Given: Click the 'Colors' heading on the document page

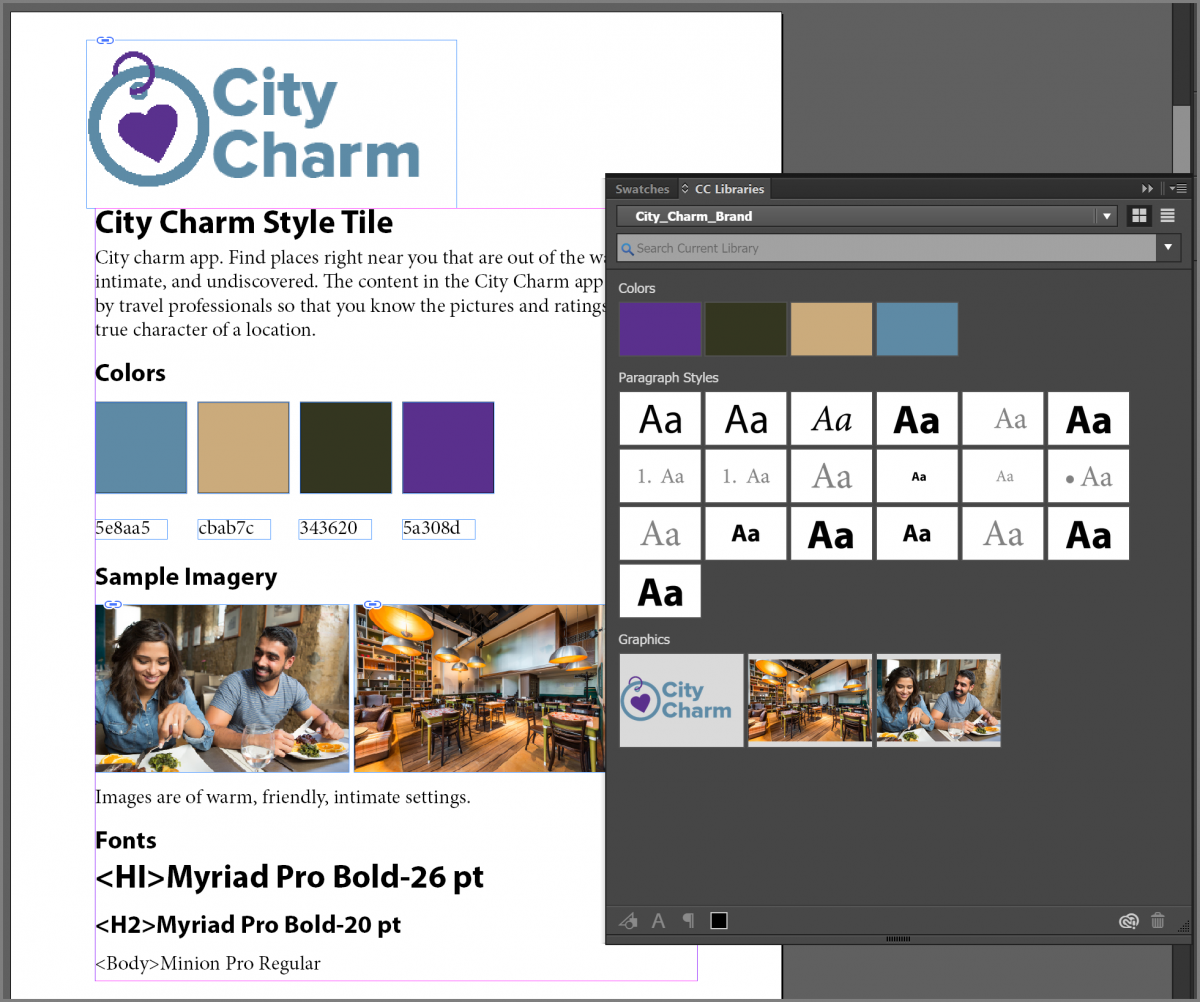Looking at the screenshot, I should point(130,373).
